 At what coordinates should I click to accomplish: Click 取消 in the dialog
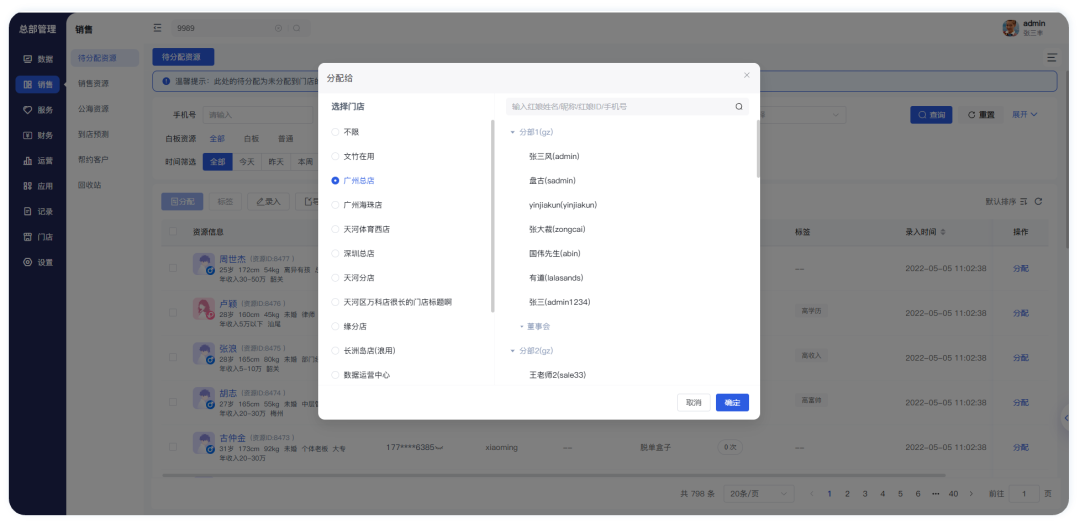[694, 403]
